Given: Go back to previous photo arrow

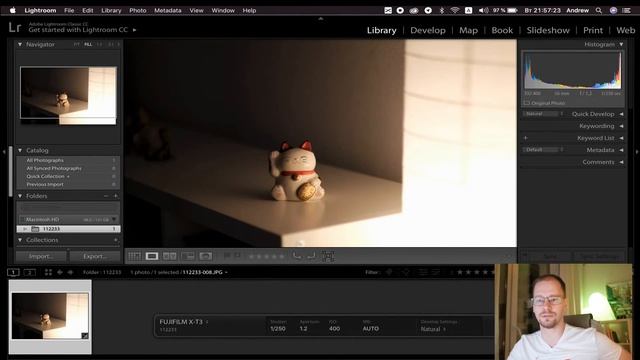Looking at the screenshot, I should [x=60, y=272].
